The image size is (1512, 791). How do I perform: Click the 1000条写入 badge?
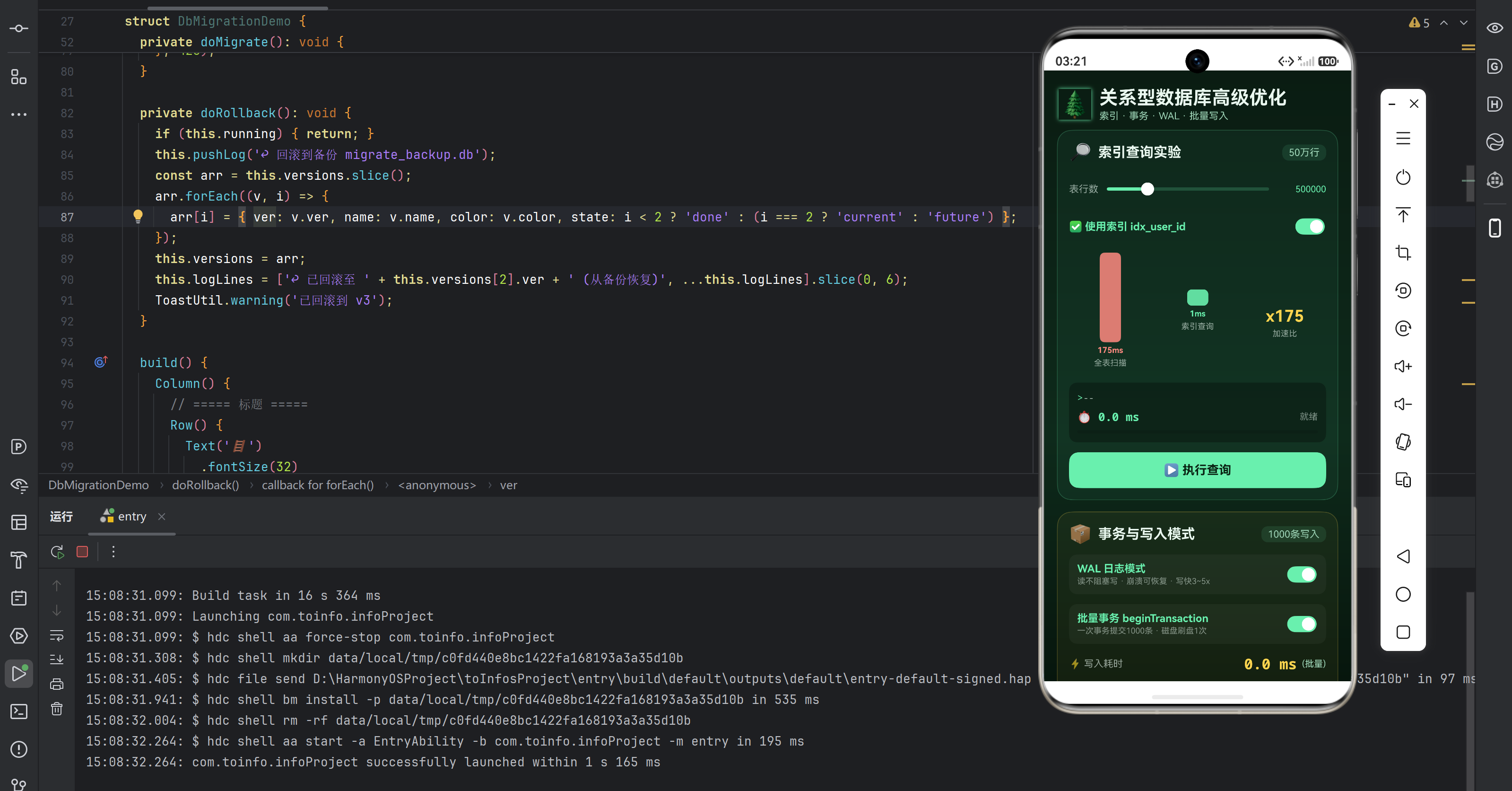tap(1293, 534)
